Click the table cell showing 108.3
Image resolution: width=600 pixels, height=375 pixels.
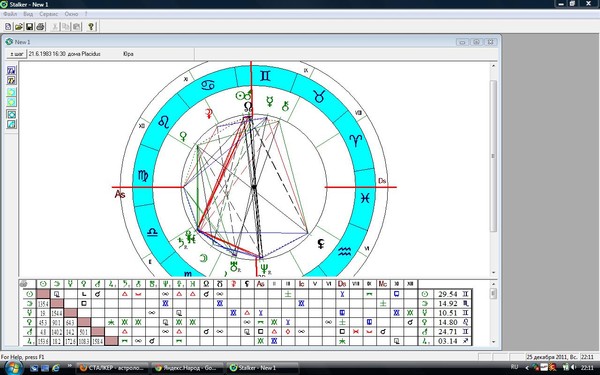point(84,341)
